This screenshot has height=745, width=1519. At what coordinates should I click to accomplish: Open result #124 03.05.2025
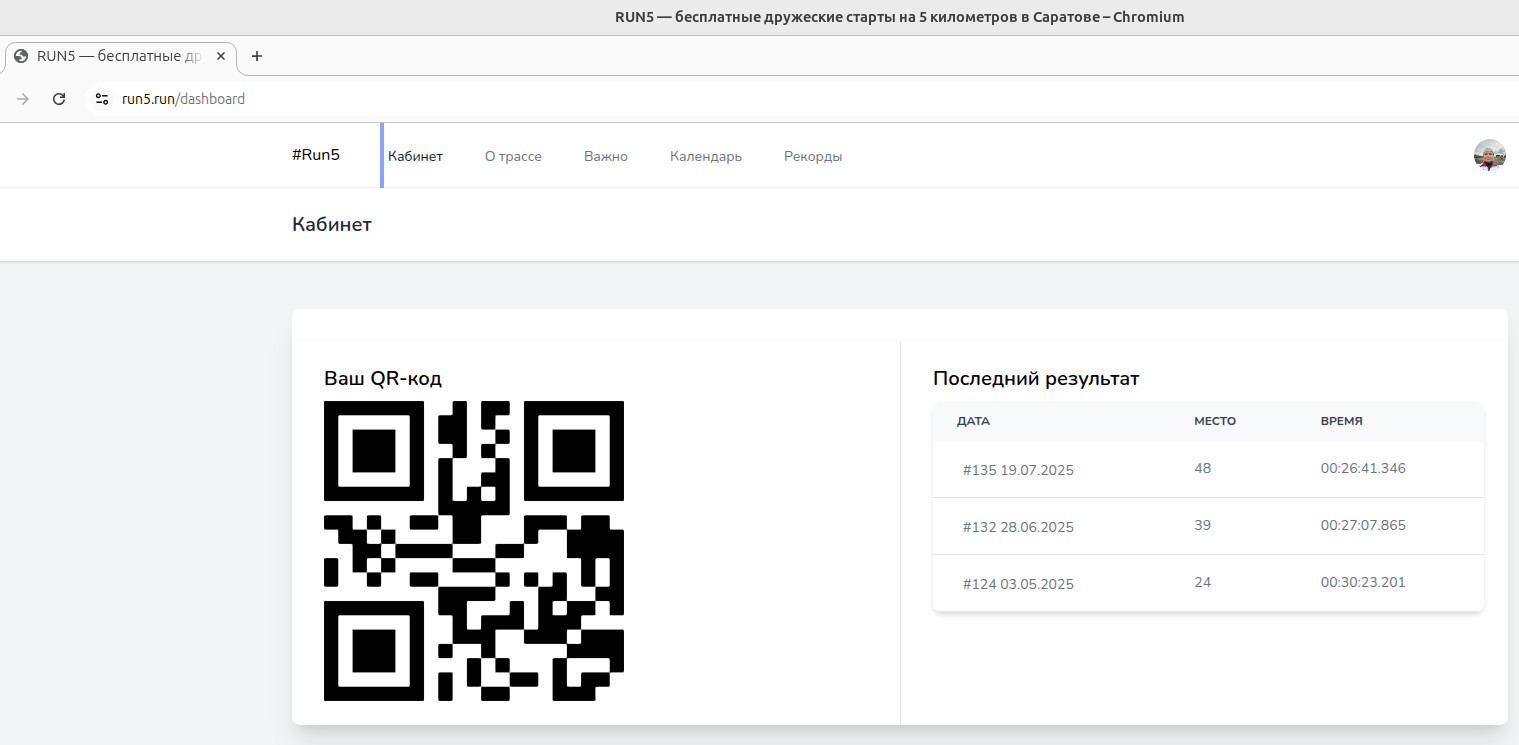click(x=1018, y=584)
